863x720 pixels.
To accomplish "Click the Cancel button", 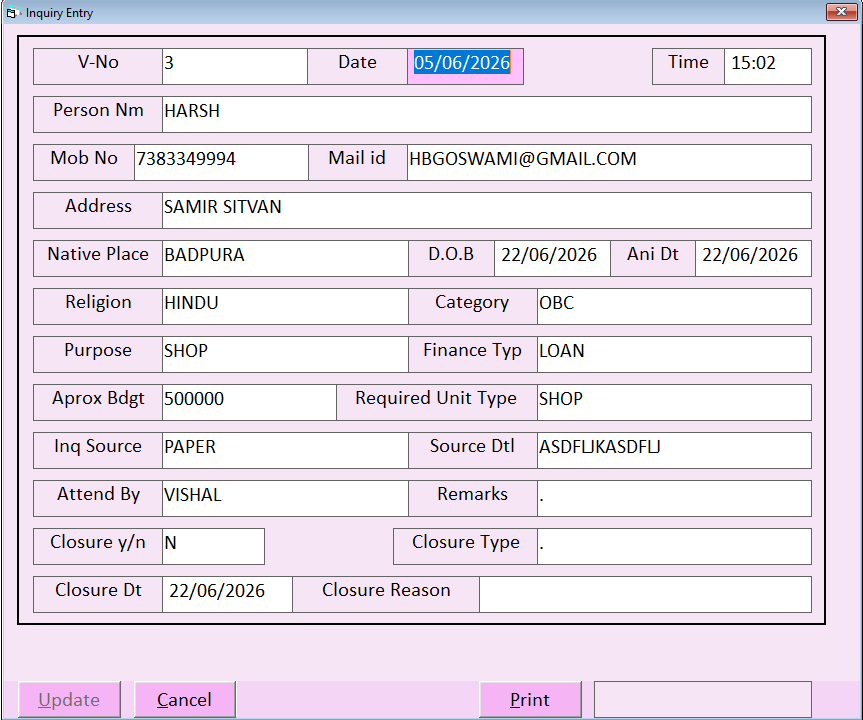I will point(184,700).
